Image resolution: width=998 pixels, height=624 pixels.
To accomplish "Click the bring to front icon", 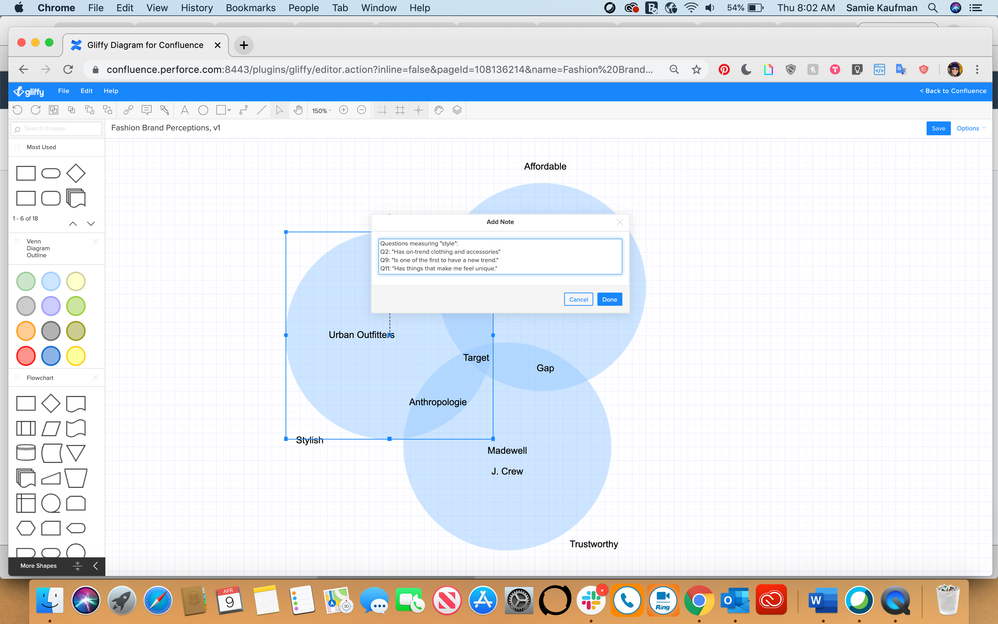I will tap(90, 110).
